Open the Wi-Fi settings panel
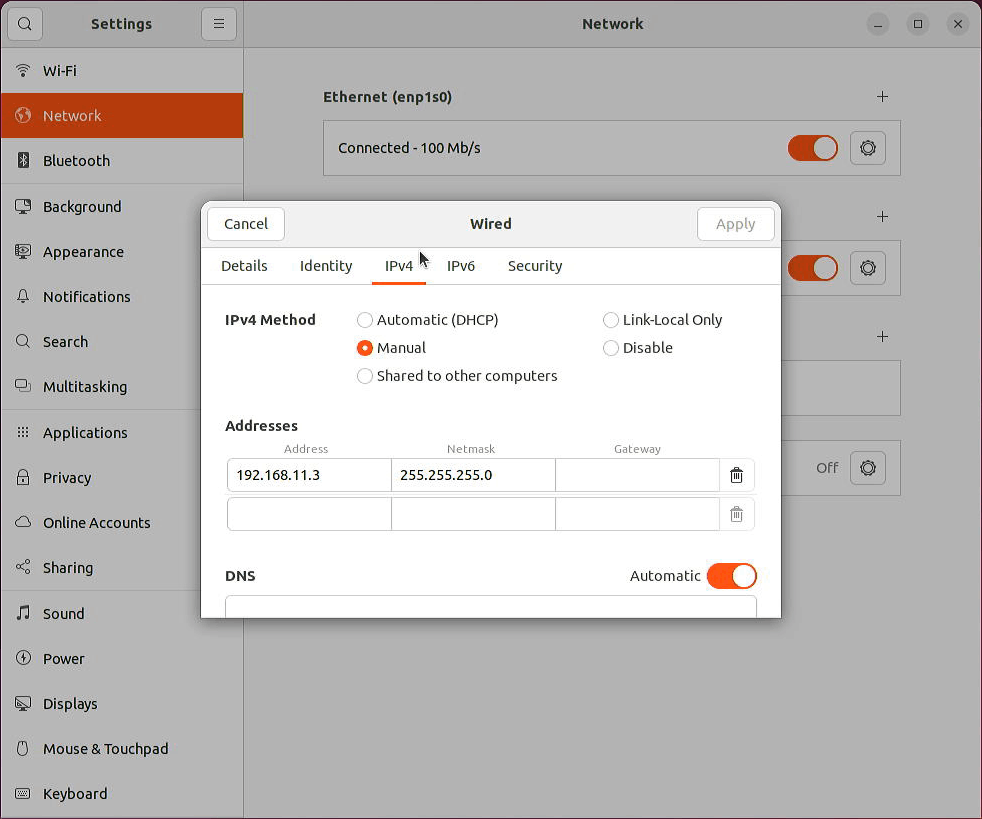Screen dimensions: 982x819 coord(122,70)
